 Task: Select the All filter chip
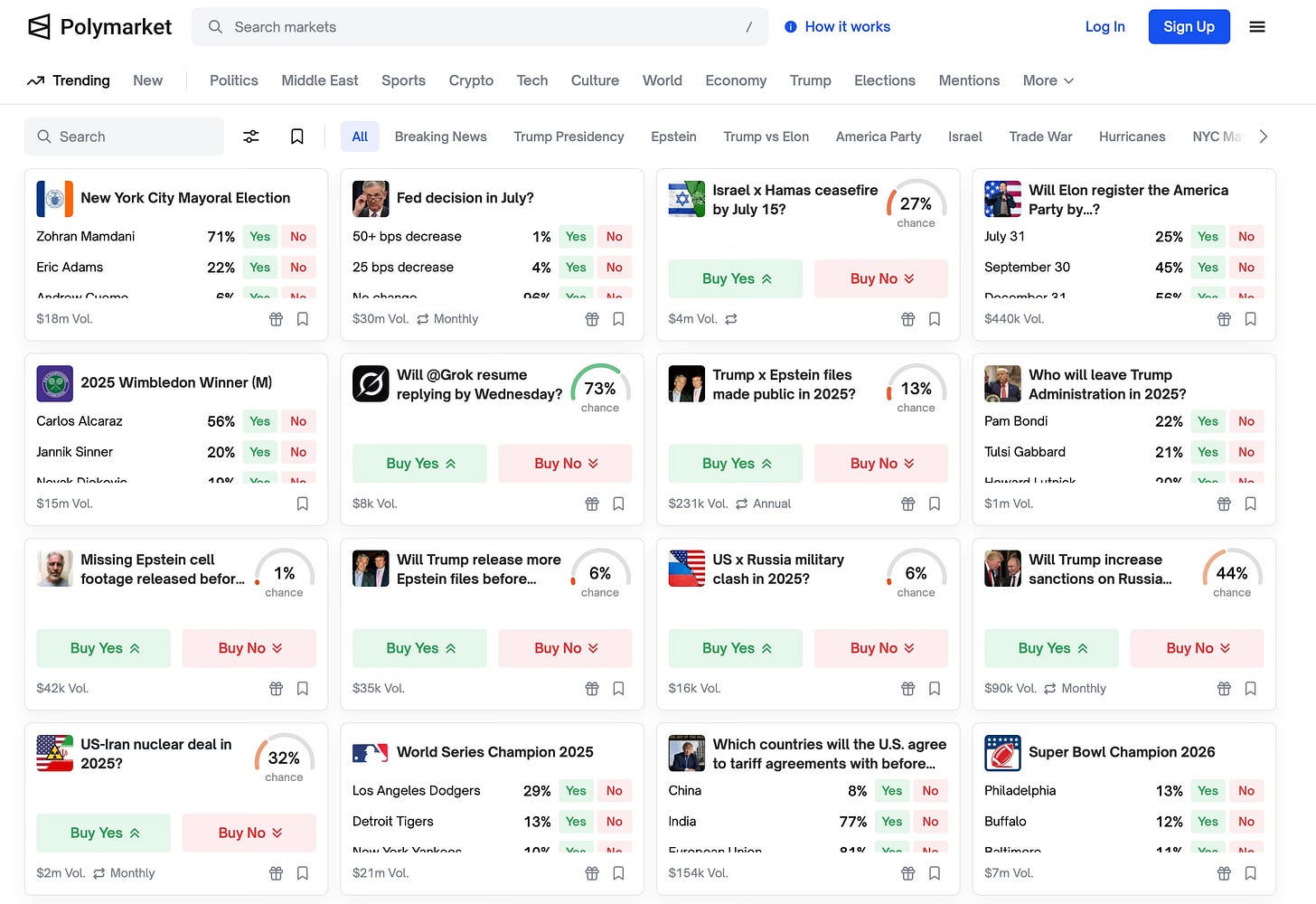360,137
